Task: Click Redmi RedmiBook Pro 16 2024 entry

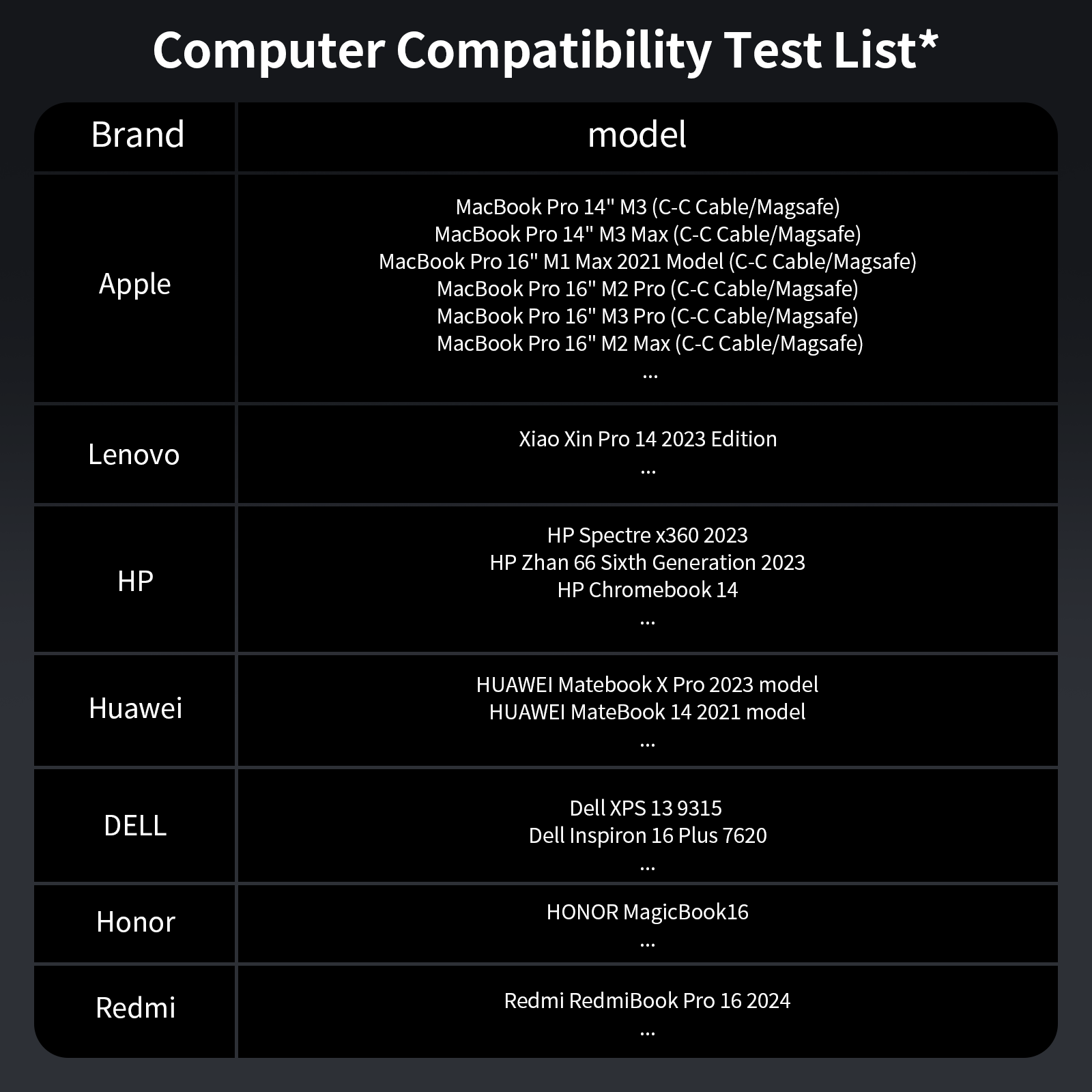Action: point(647,1001)
